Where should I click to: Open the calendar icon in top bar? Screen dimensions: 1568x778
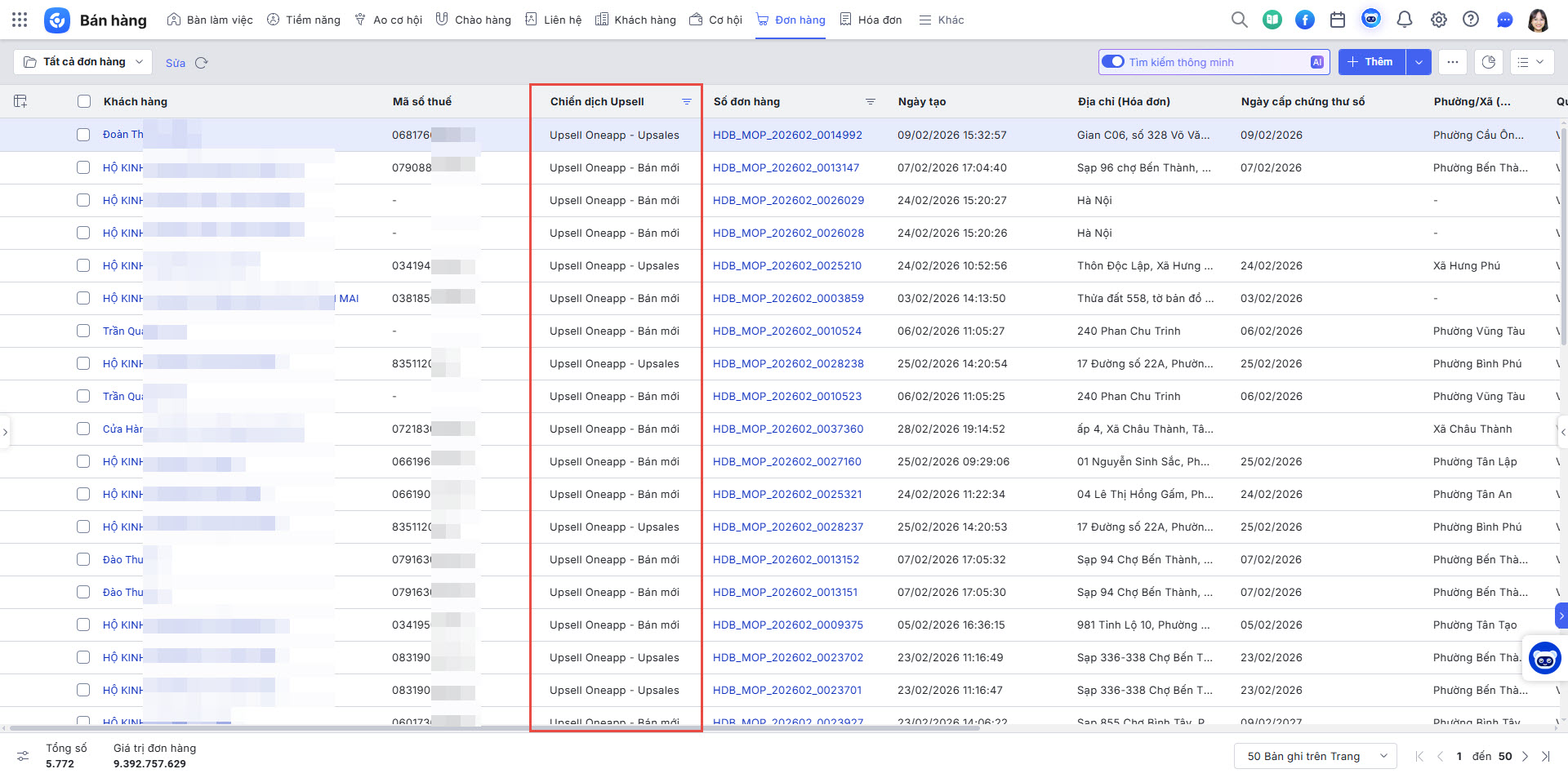tap(1338, 20)
